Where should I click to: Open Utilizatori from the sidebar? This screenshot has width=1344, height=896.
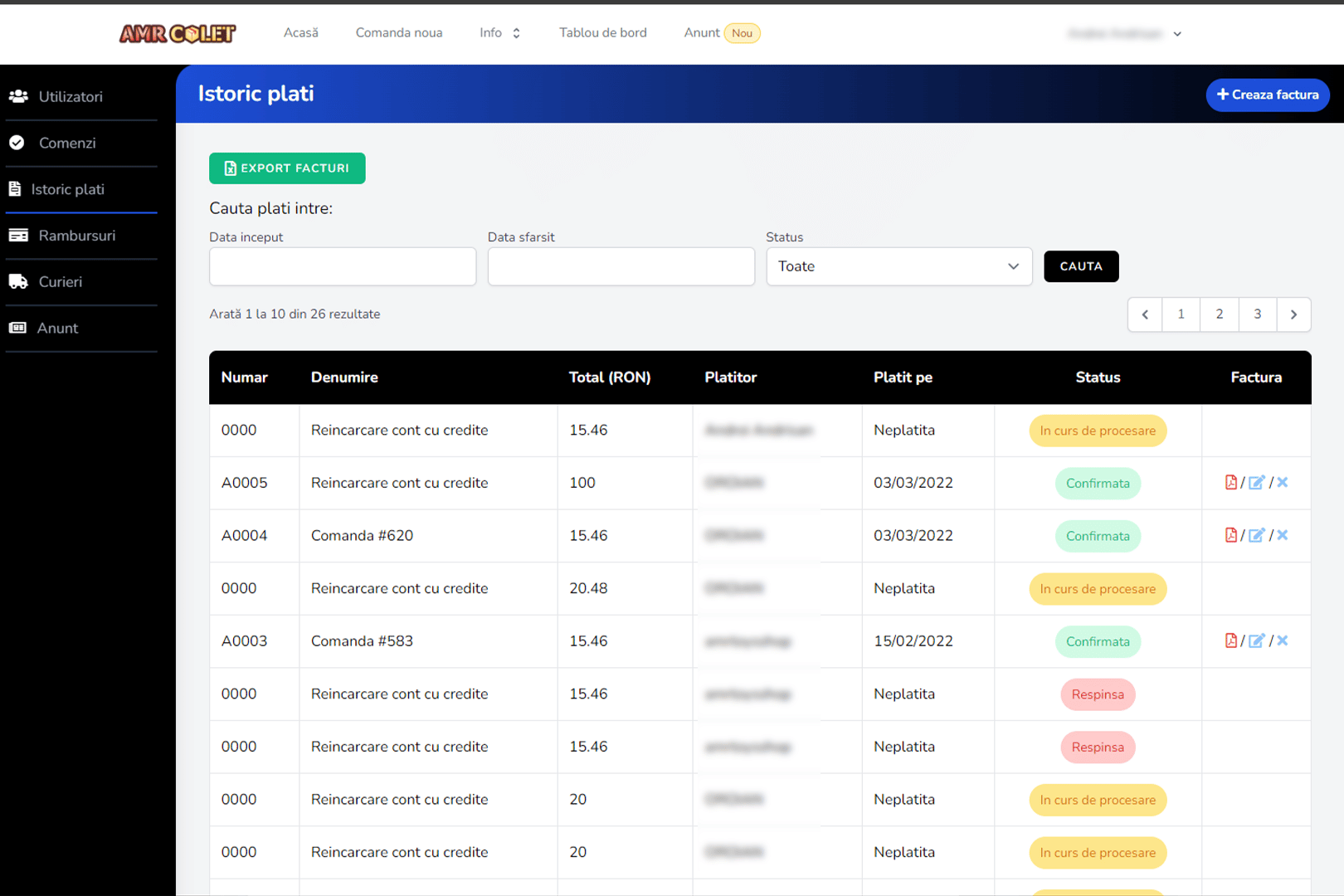click(71, 97)
